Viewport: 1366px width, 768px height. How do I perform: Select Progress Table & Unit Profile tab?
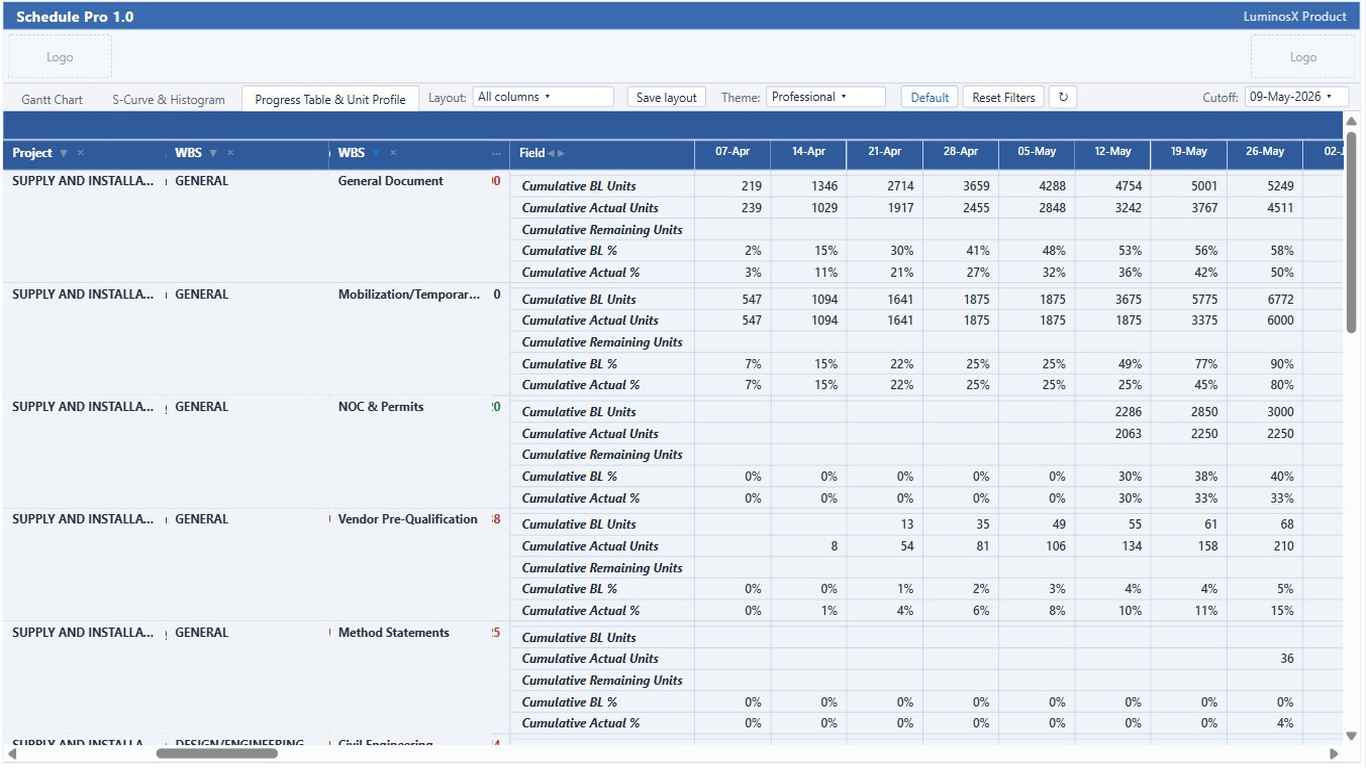(330, 99)
